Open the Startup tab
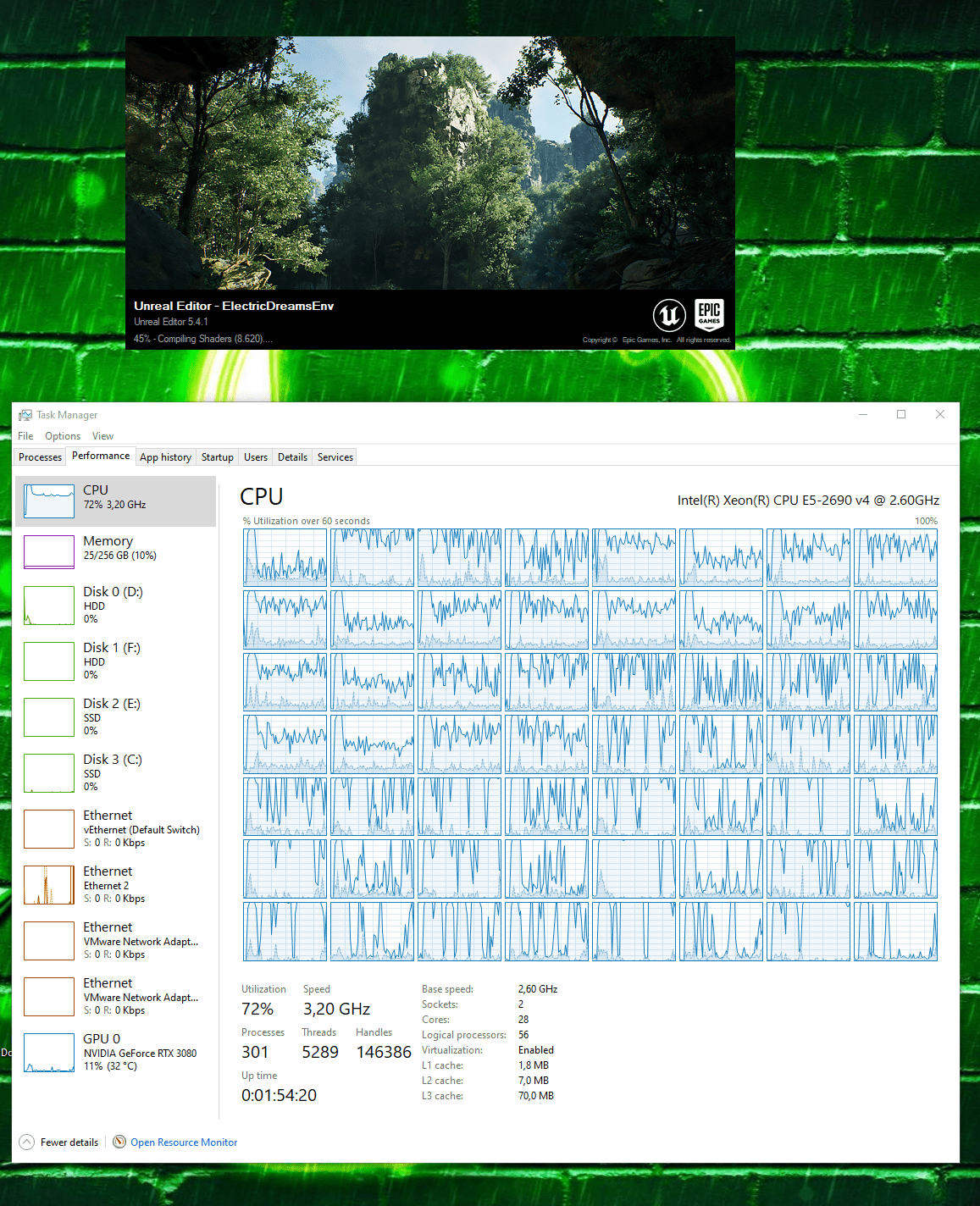The height and width of the screenshot is (1206, 980). pos(217,457)
